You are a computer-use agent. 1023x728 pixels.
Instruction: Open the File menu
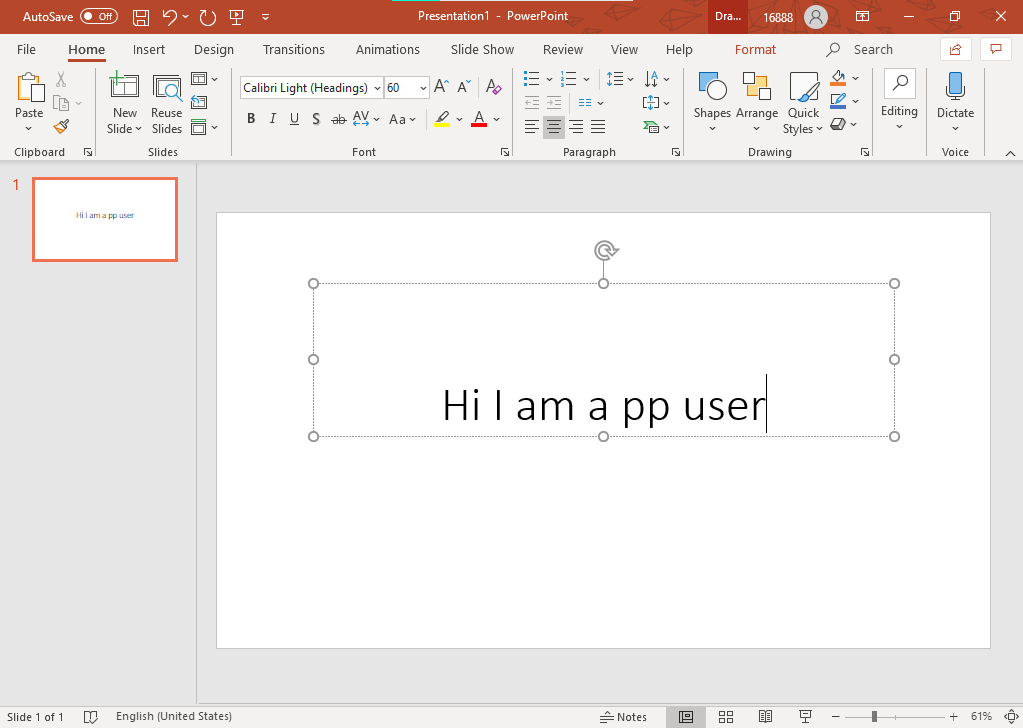26,50
